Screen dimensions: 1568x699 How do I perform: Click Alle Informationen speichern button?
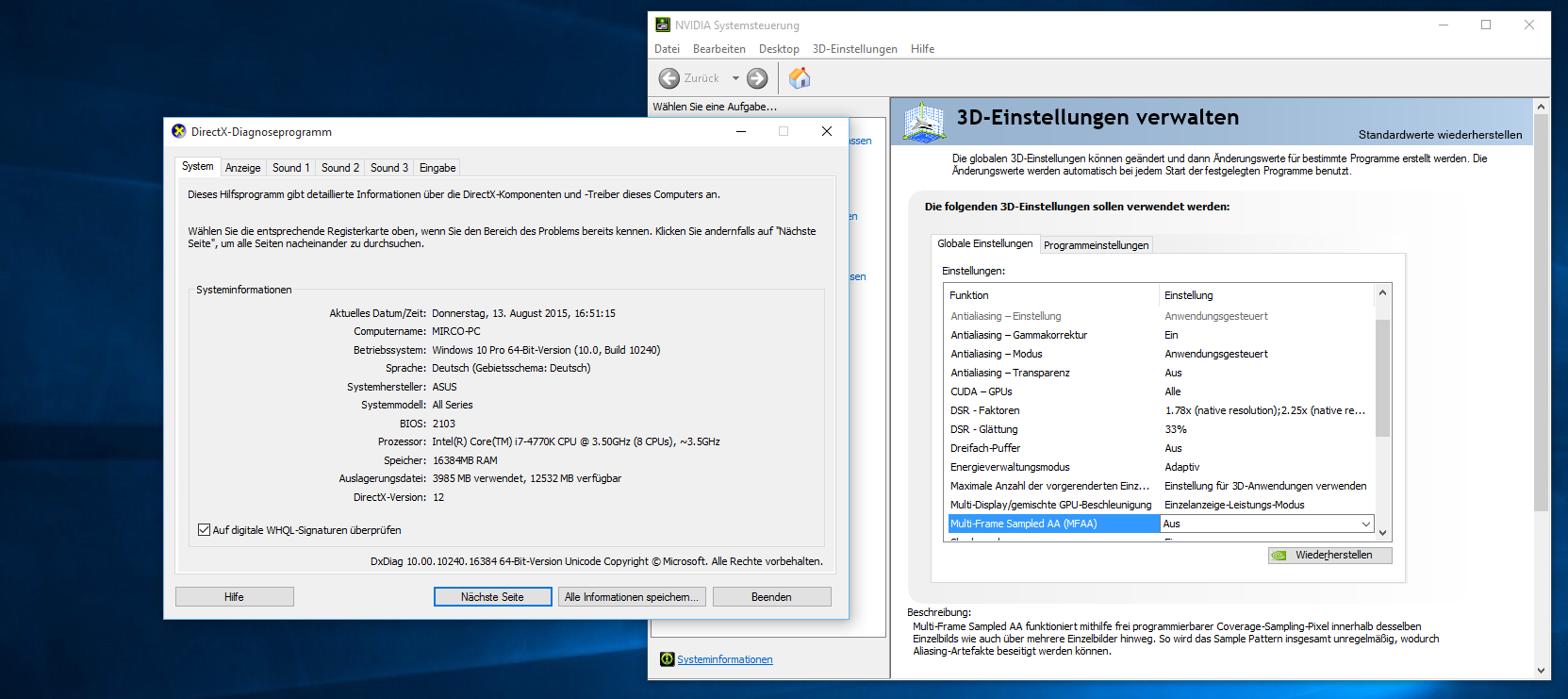[x=631, y=597]
